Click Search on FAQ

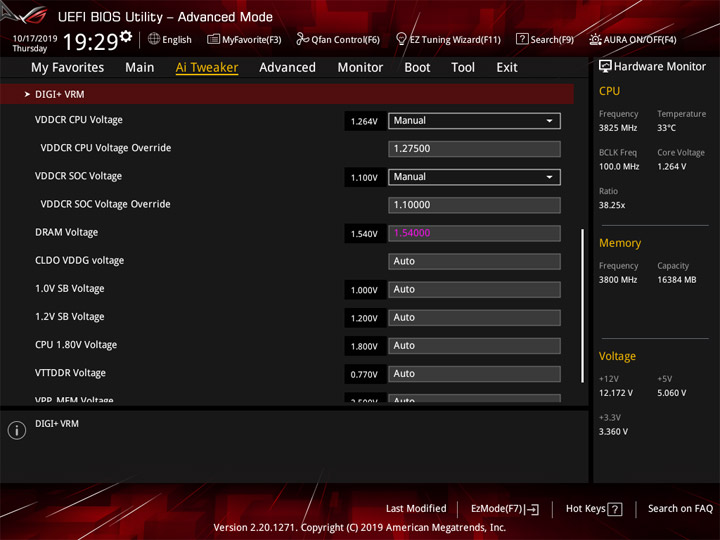[x=680, y=508]
